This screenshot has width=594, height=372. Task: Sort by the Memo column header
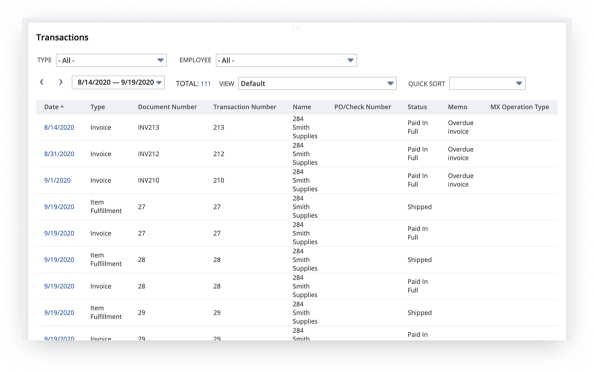pos(458,107)
